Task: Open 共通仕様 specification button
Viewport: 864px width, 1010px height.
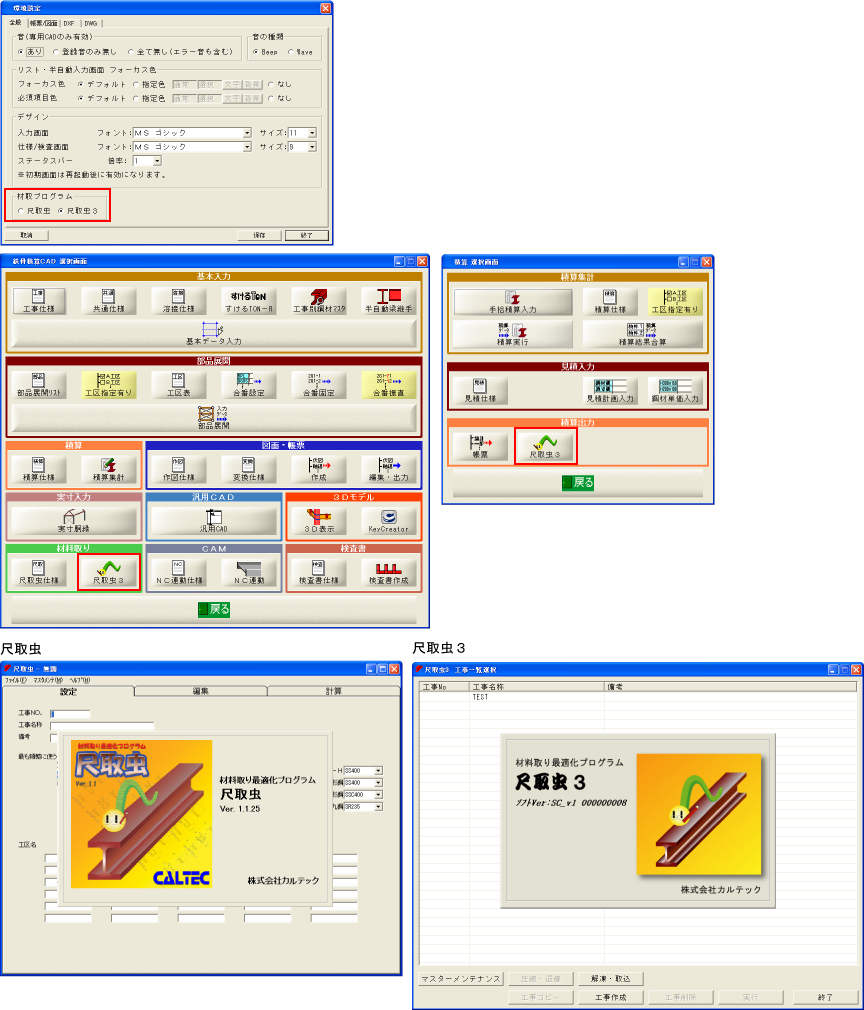Action: [x=108, y=301]
